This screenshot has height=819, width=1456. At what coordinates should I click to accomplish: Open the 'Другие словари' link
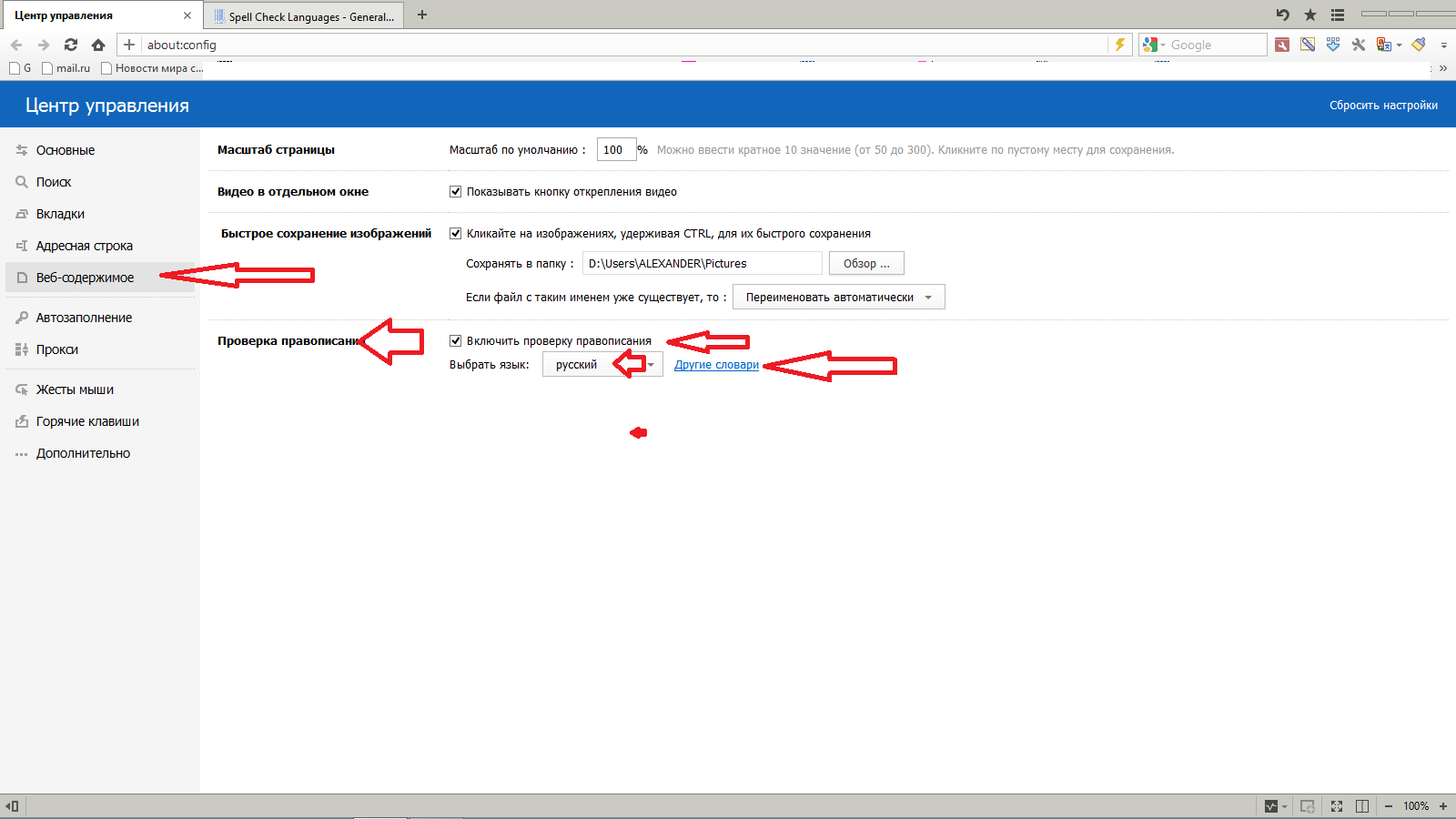click(716, 365)
